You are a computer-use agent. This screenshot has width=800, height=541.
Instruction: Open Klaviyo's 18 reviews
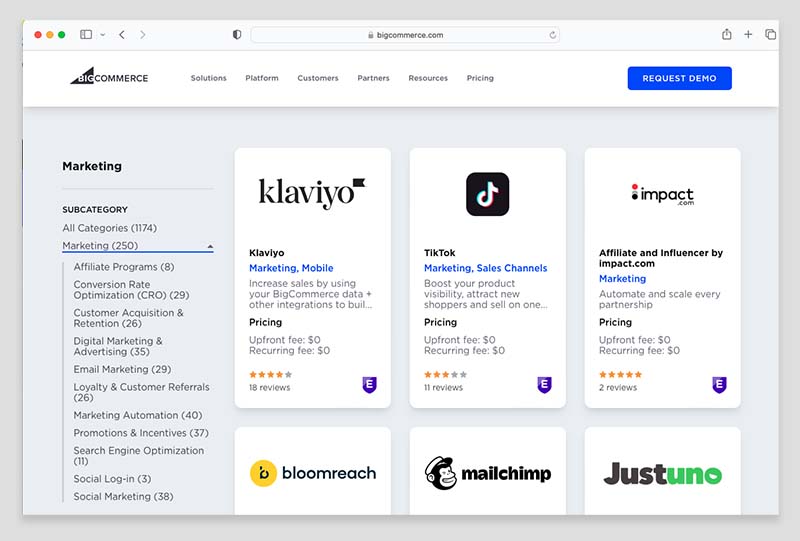coord(269,387)
